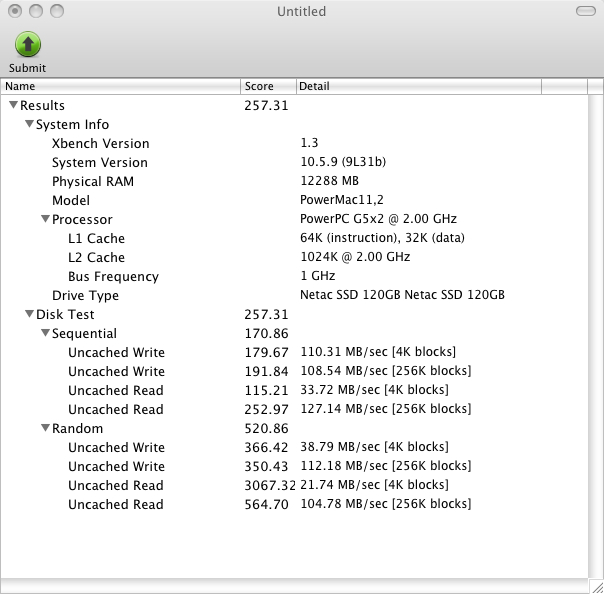
Task: Select Random Uncached Write scoring 350.43
Action: tap(294, 466)
